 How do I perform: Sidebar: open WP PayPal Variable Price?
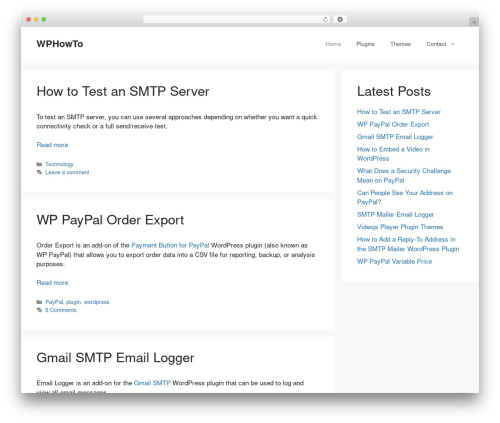click(x=394, y=261)
